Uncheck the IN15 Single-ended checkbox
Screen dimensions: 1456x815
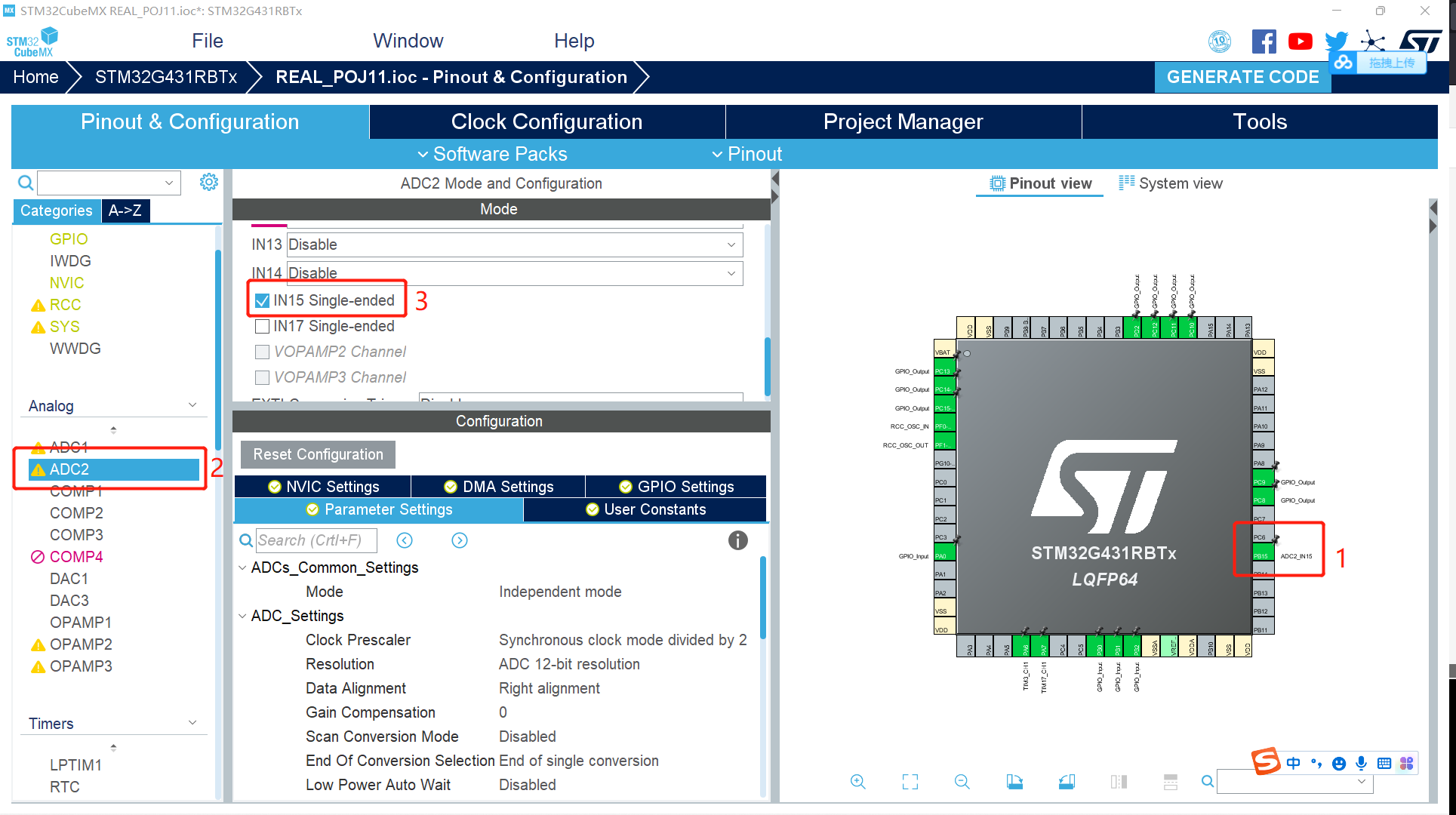[263, 300]
